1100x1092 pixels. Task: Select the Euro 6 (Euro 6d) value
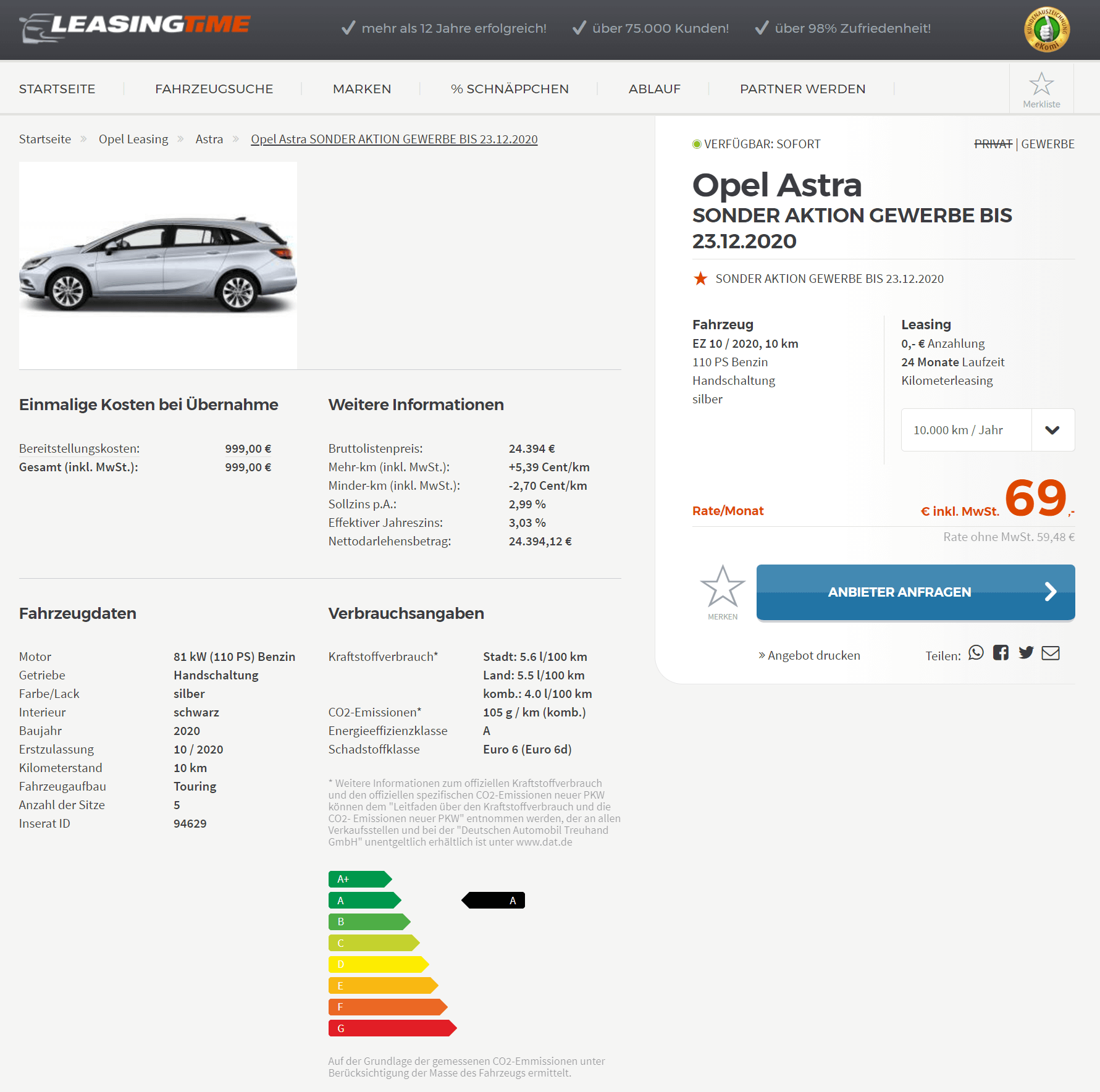point(527,749)
